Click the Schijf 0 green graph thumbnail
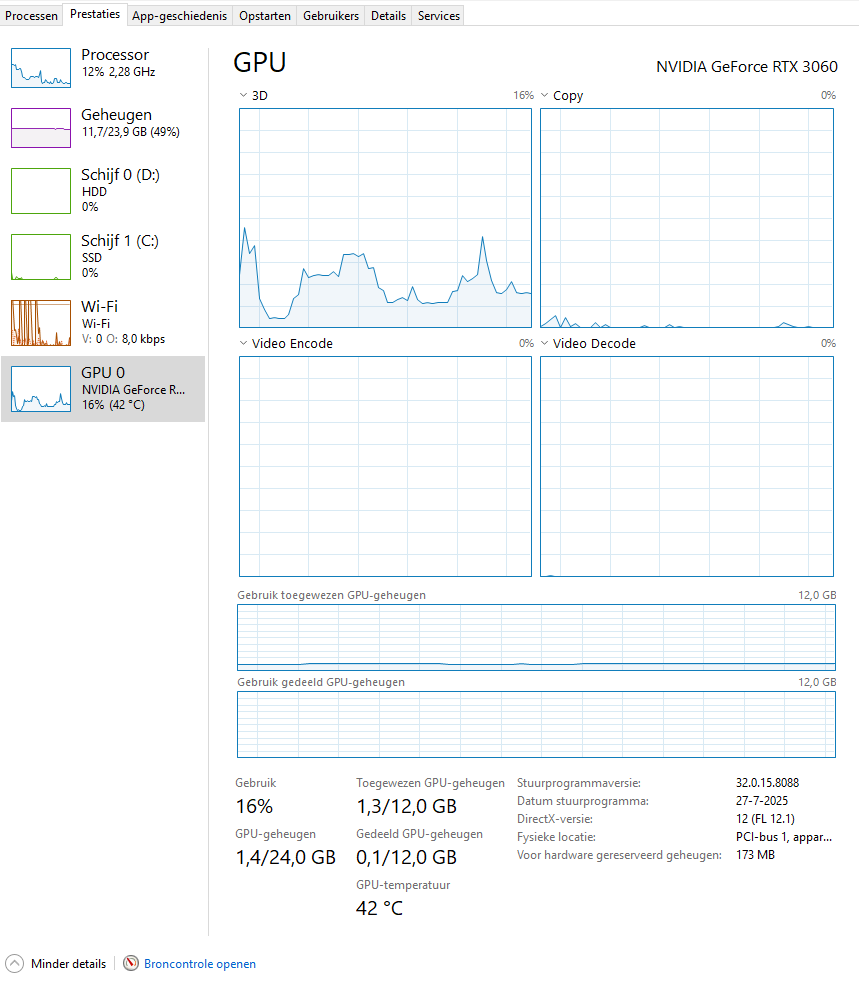Image resolution: width=859 pixels, height=982 pixels. [41, 190]
